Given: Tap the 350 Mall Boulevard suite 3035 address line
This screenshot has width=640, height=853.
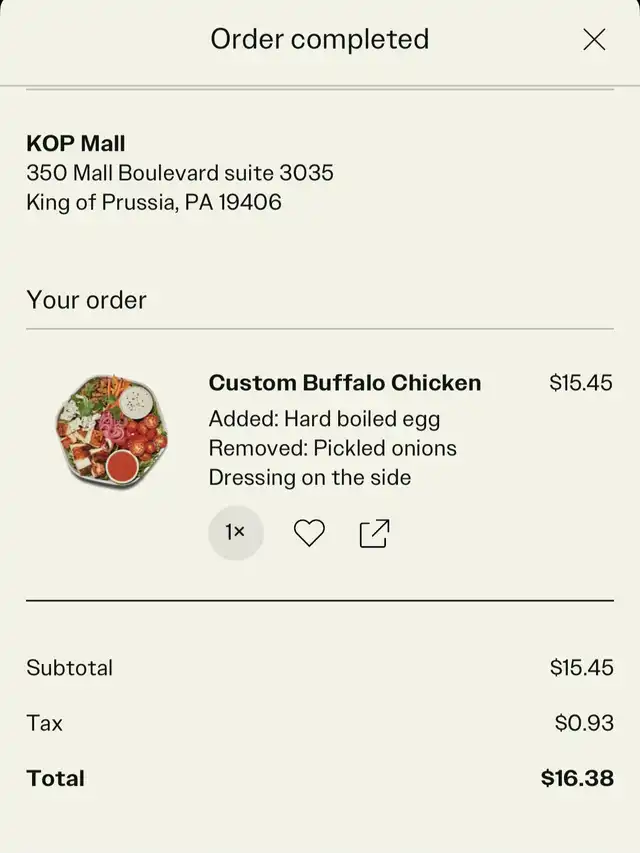Looking at the screenshot, I should click(x=180, y=172).
